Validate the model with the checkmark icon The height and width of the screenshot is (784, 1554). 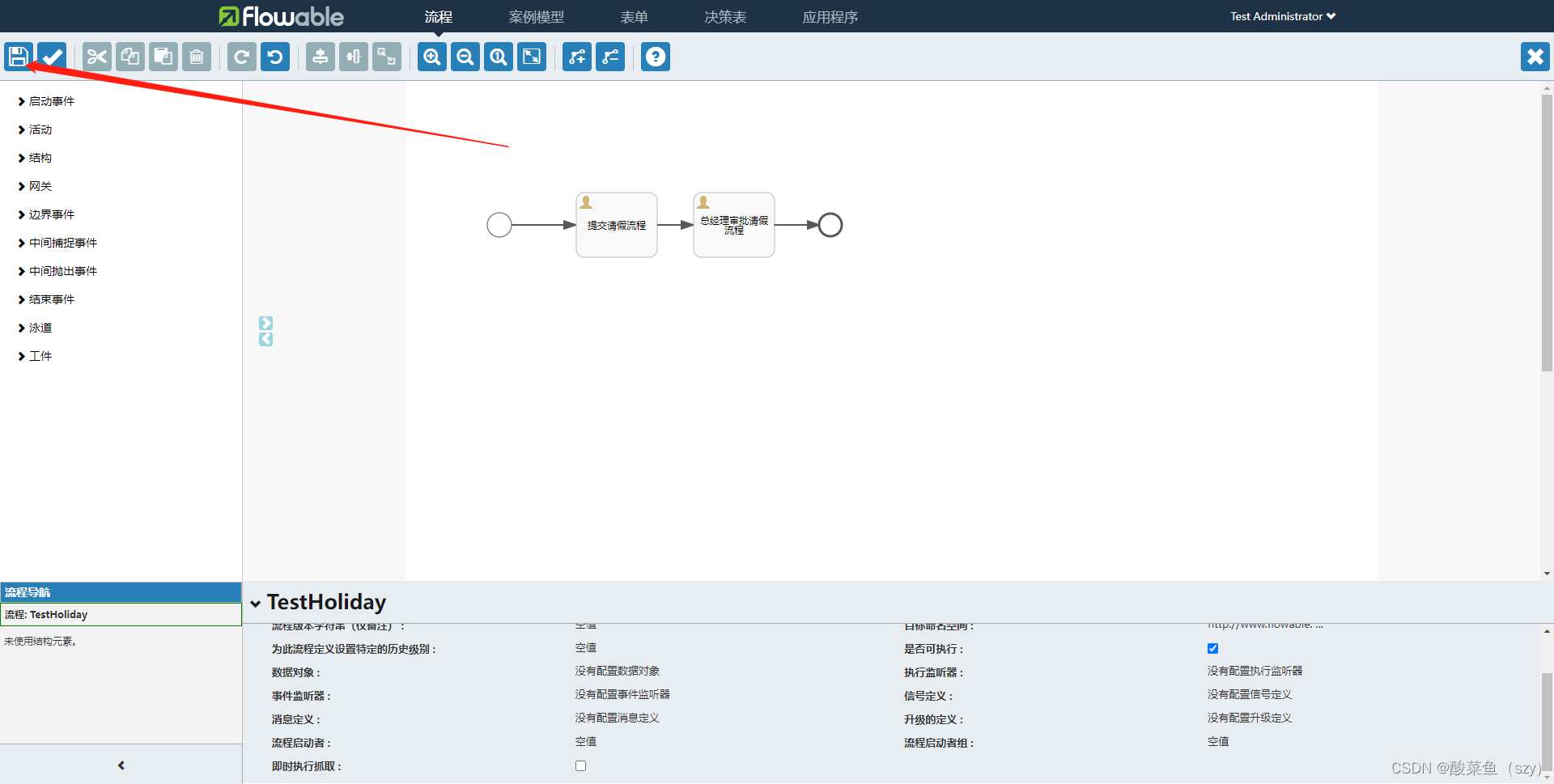point(50,57)
